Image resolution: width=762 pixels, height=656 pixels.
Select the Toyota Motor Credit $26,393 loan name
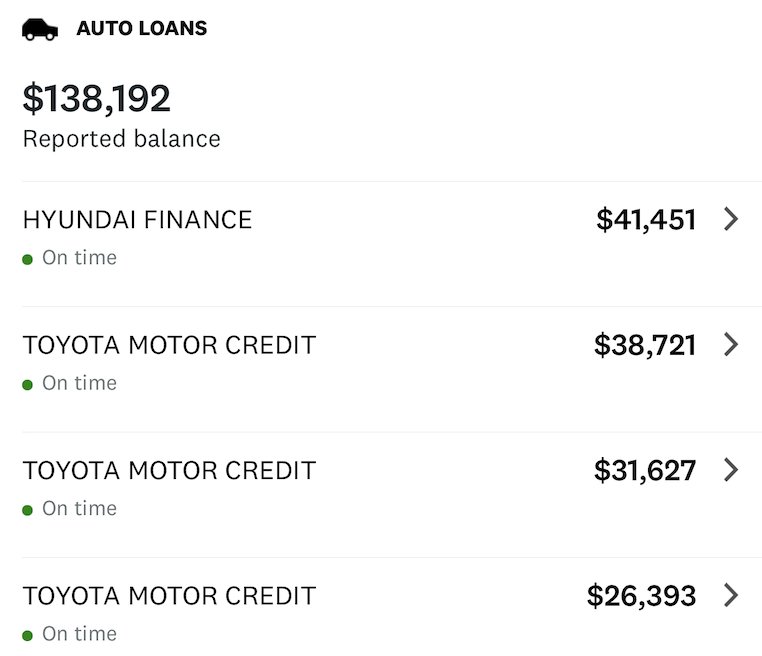tap(170, 596)
